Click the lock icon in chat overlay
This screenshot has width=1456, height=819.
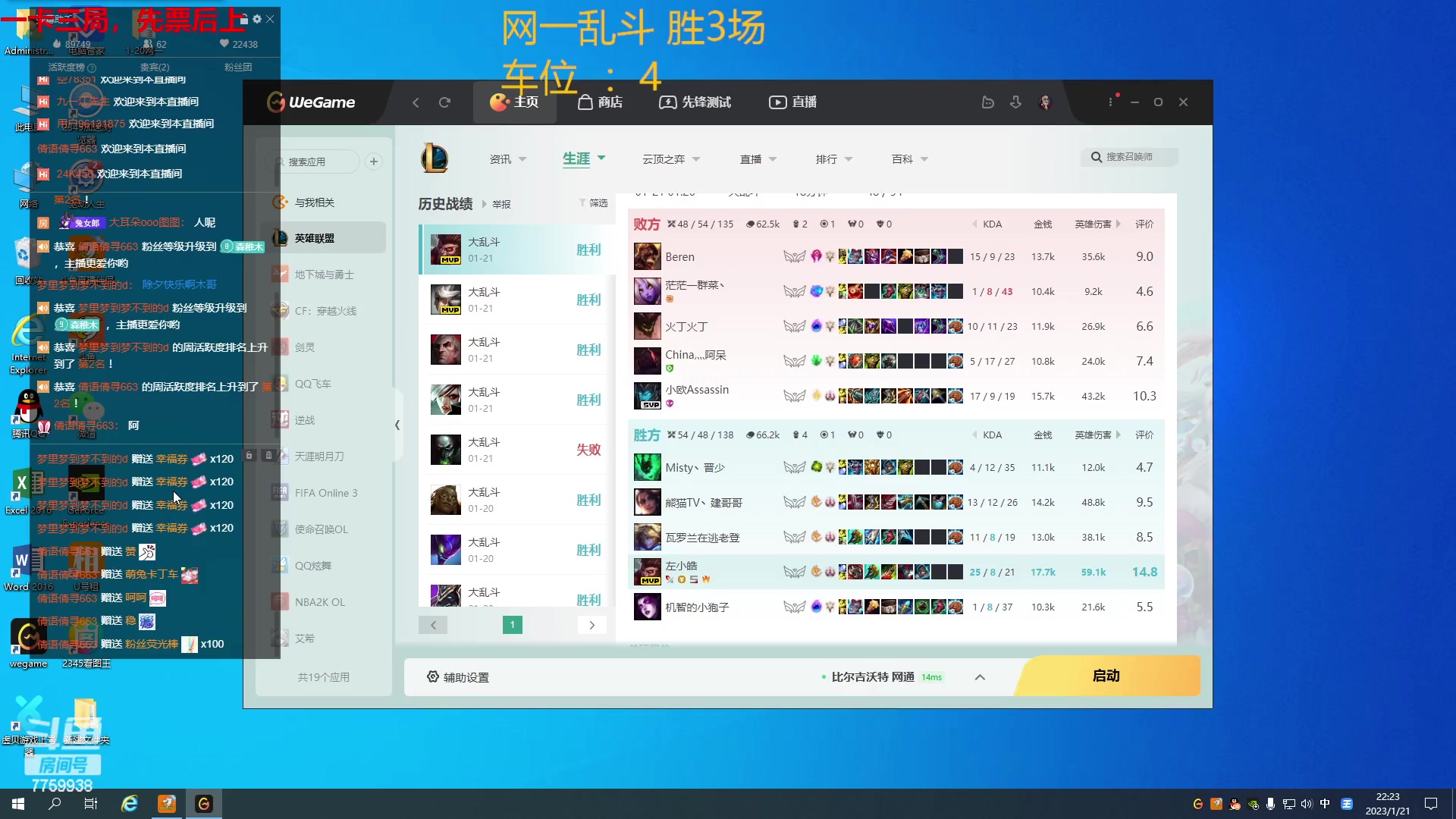coord(249,456)
